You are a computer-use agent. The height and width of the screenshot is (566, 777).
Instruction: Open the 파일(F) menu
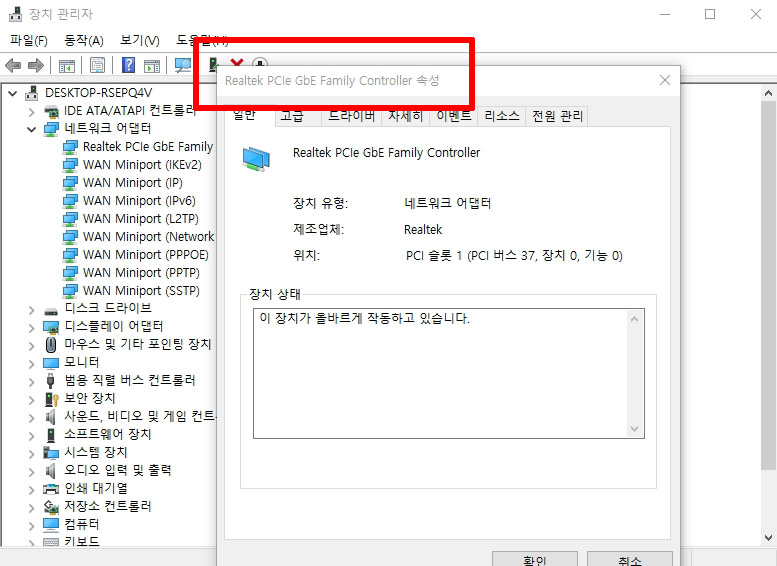point(29,40)
